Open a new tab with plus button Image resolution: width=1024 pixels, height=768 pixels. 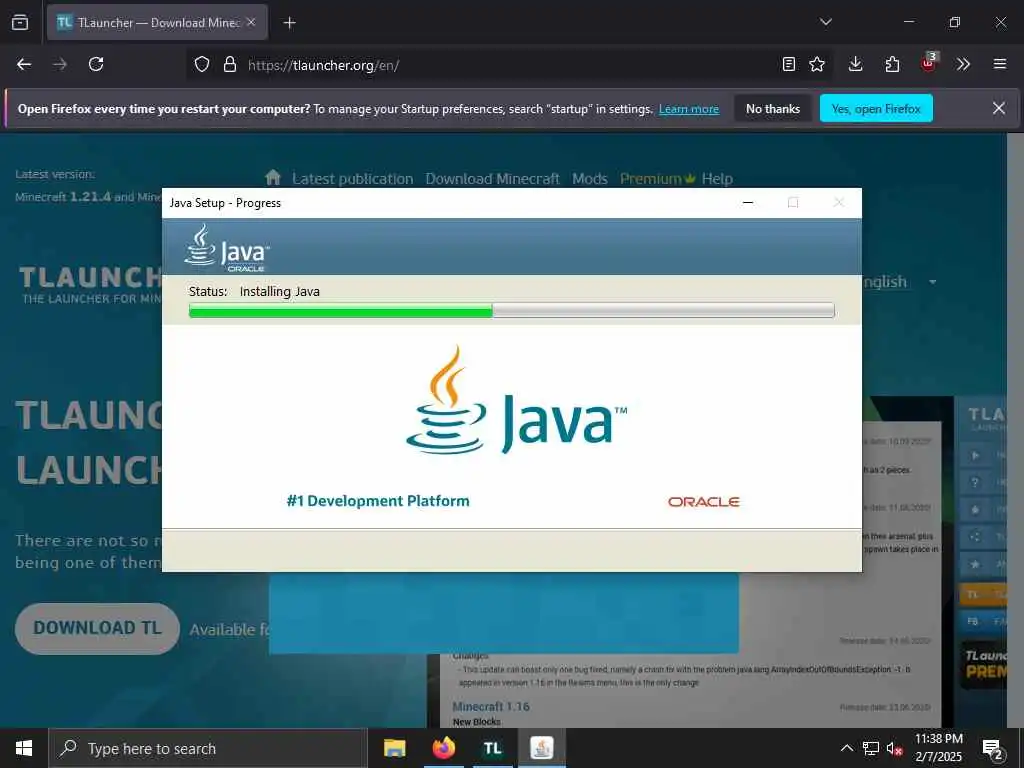[289, 23]
